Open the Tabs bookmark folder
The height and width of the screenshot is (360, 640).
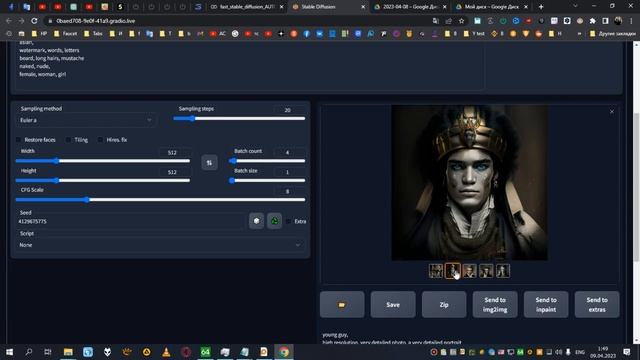click(93, 34)
